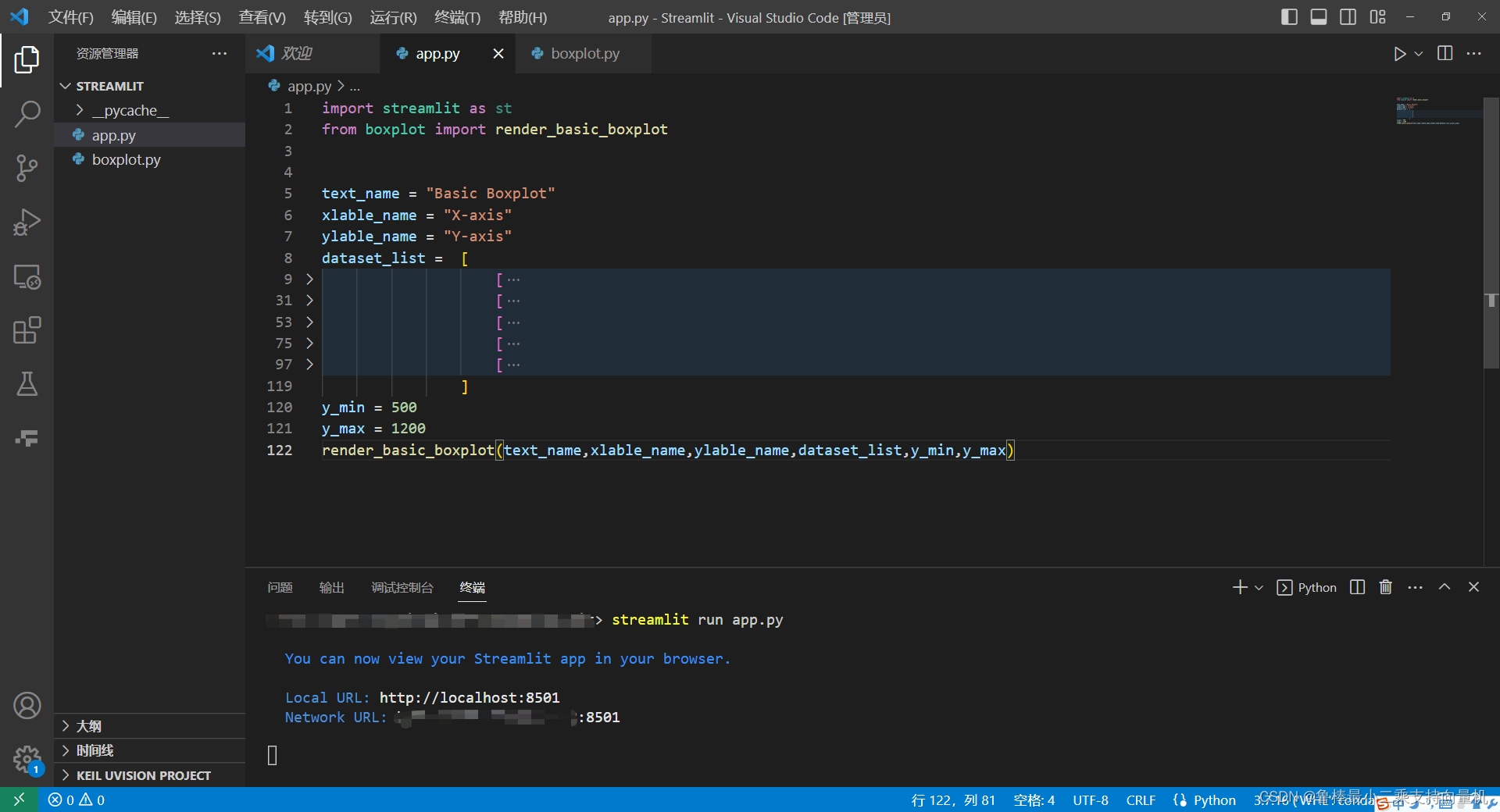Unfold code at line 53
The height and width of the screenshot is (812, 1500).
click(309, 322)
